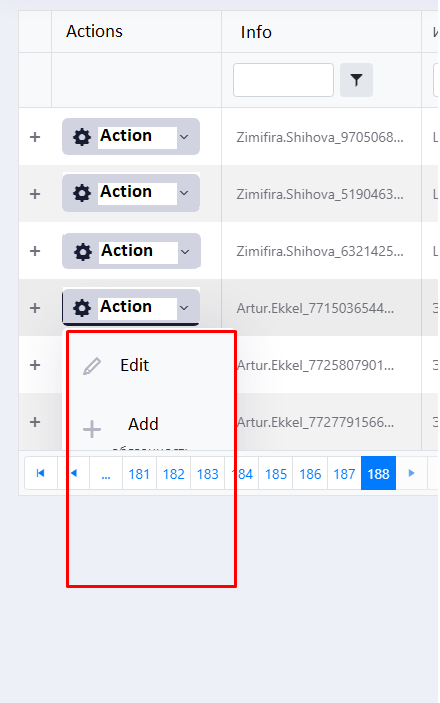Go to the first page using the skip-back icon

(40, 473)
